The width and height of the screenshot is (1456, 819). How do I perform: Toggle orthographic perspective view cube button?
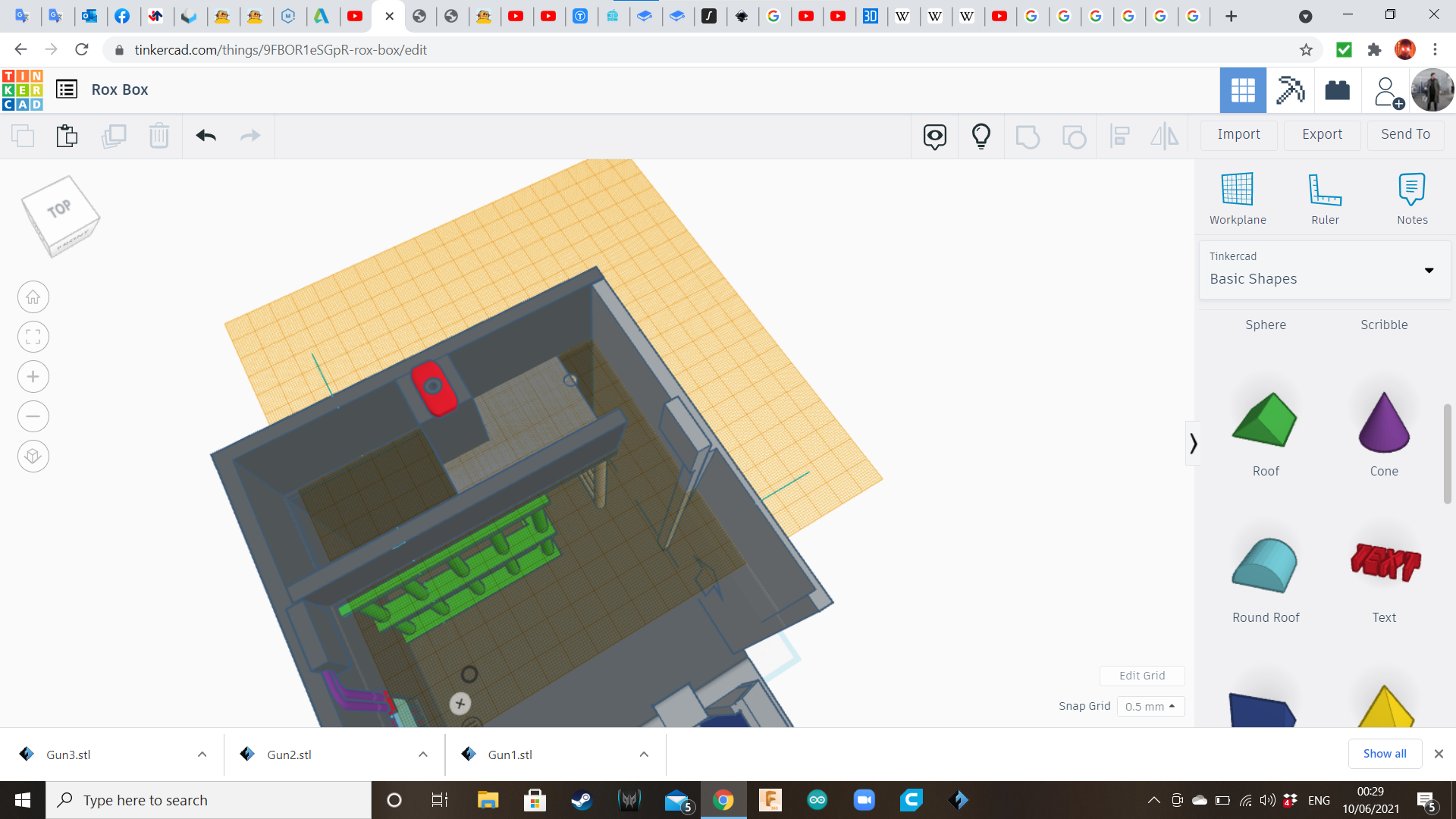(x=33, y=457)
